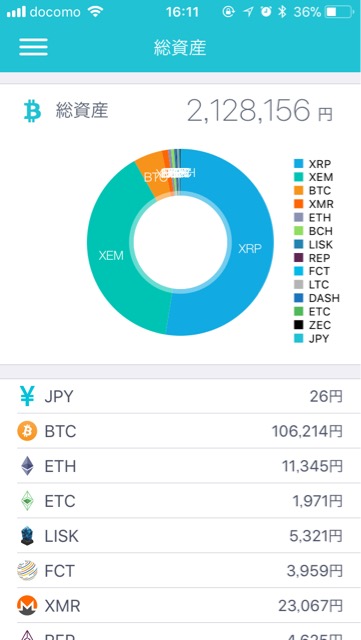Tap the LISK crystal icon
361x640 pixels.
[27, 536]
